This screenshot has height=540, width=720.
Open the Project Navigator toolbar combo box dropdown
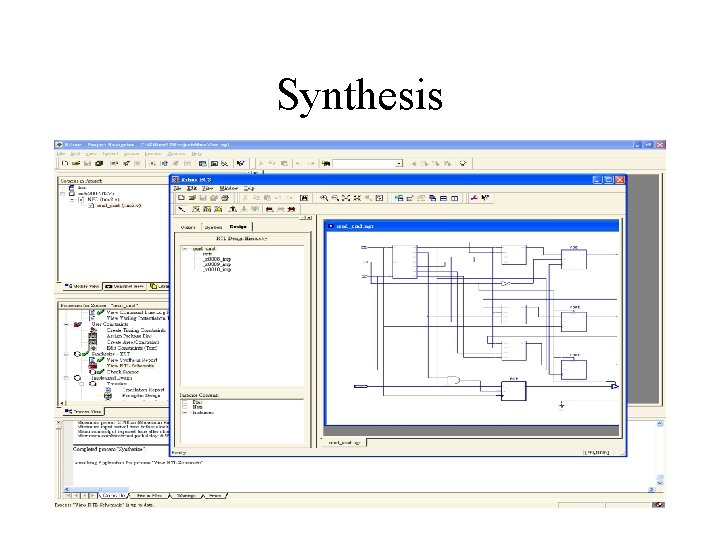pyautogui.click(x=399, y=163)
